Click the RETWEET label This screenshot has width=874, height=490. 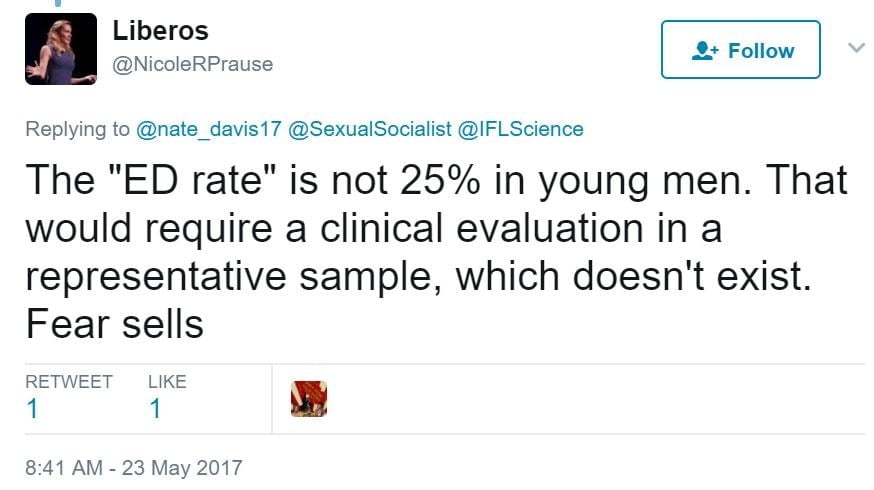pyautogui.click(x=69, y=381)
